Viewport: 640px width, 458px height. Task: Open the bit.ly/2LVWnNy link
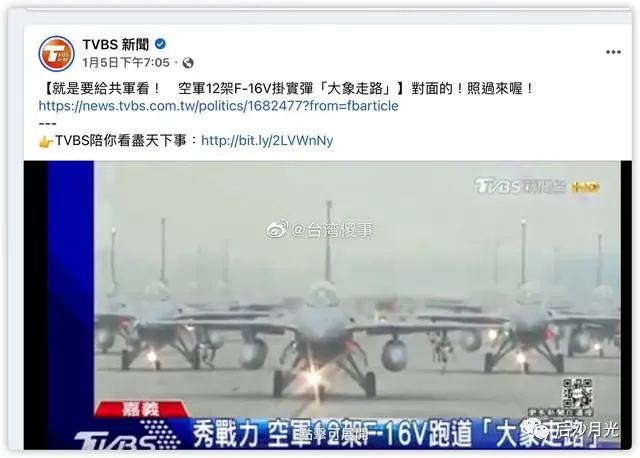267,141
